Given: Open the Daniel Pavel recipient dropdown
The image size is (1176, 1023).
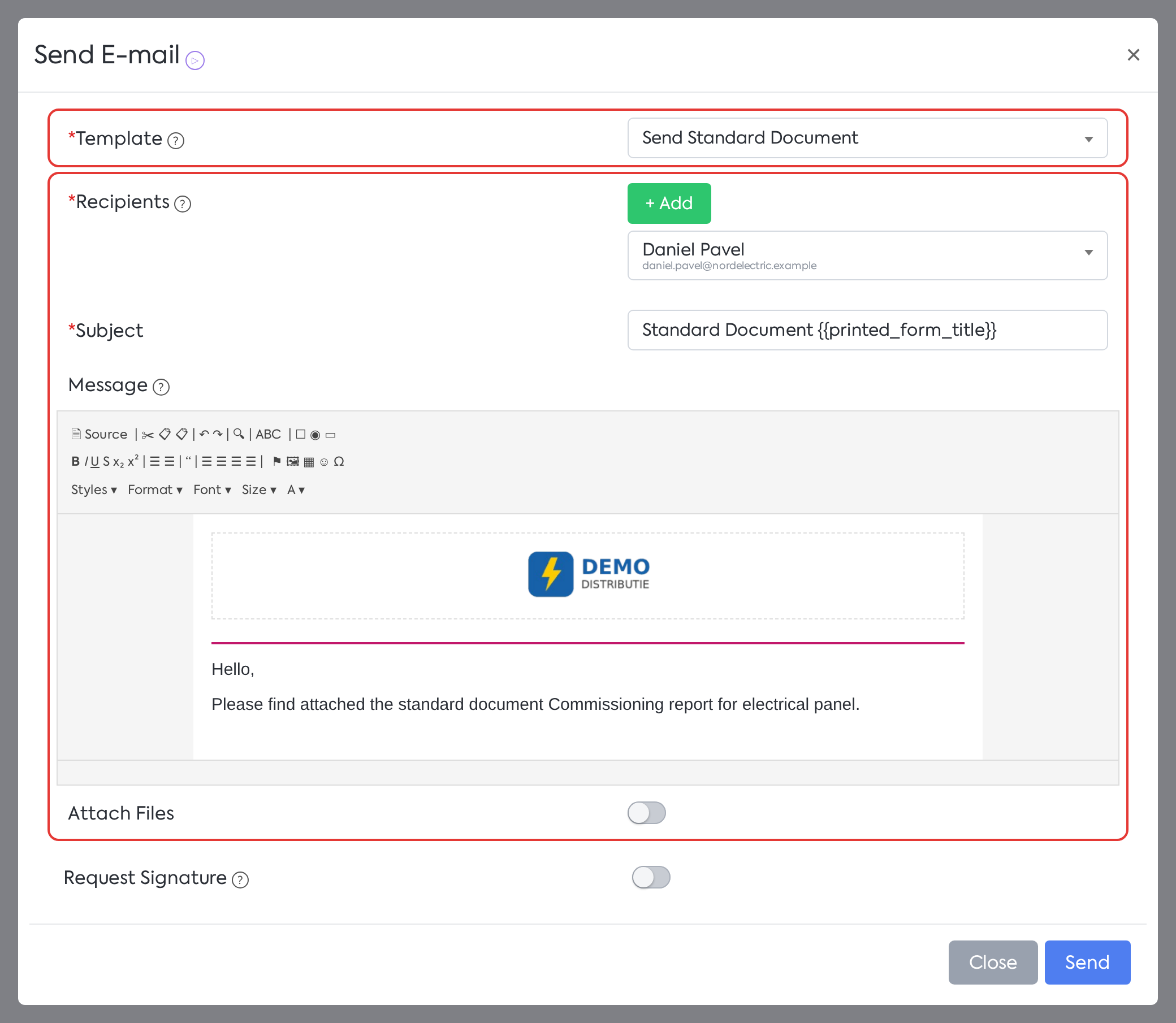Looking at the screenshot, I should point(867,255).
